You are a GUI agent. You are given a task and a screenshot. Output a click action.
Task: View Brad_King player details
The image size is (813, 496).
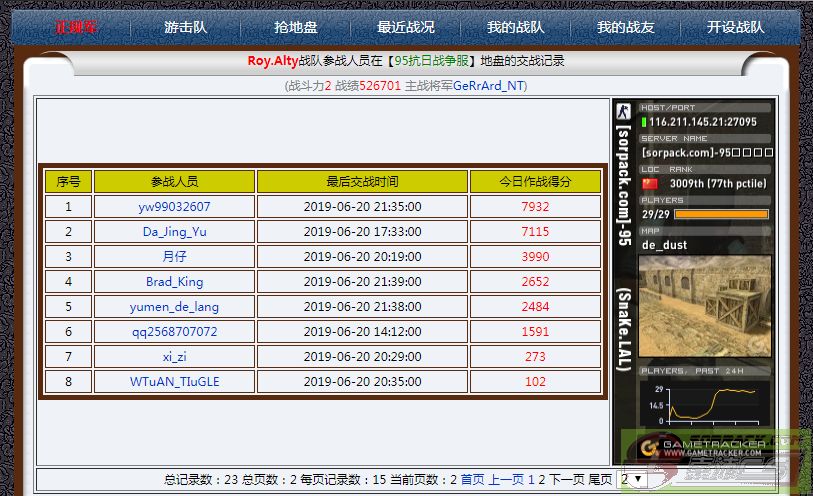click(174, 282)
